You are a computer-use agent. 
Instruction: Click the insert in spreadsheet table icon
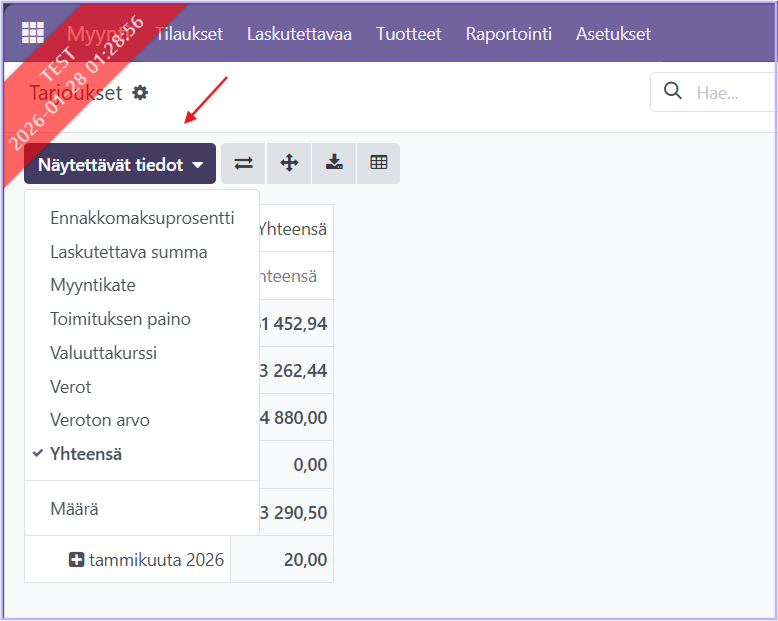point(378,163)
